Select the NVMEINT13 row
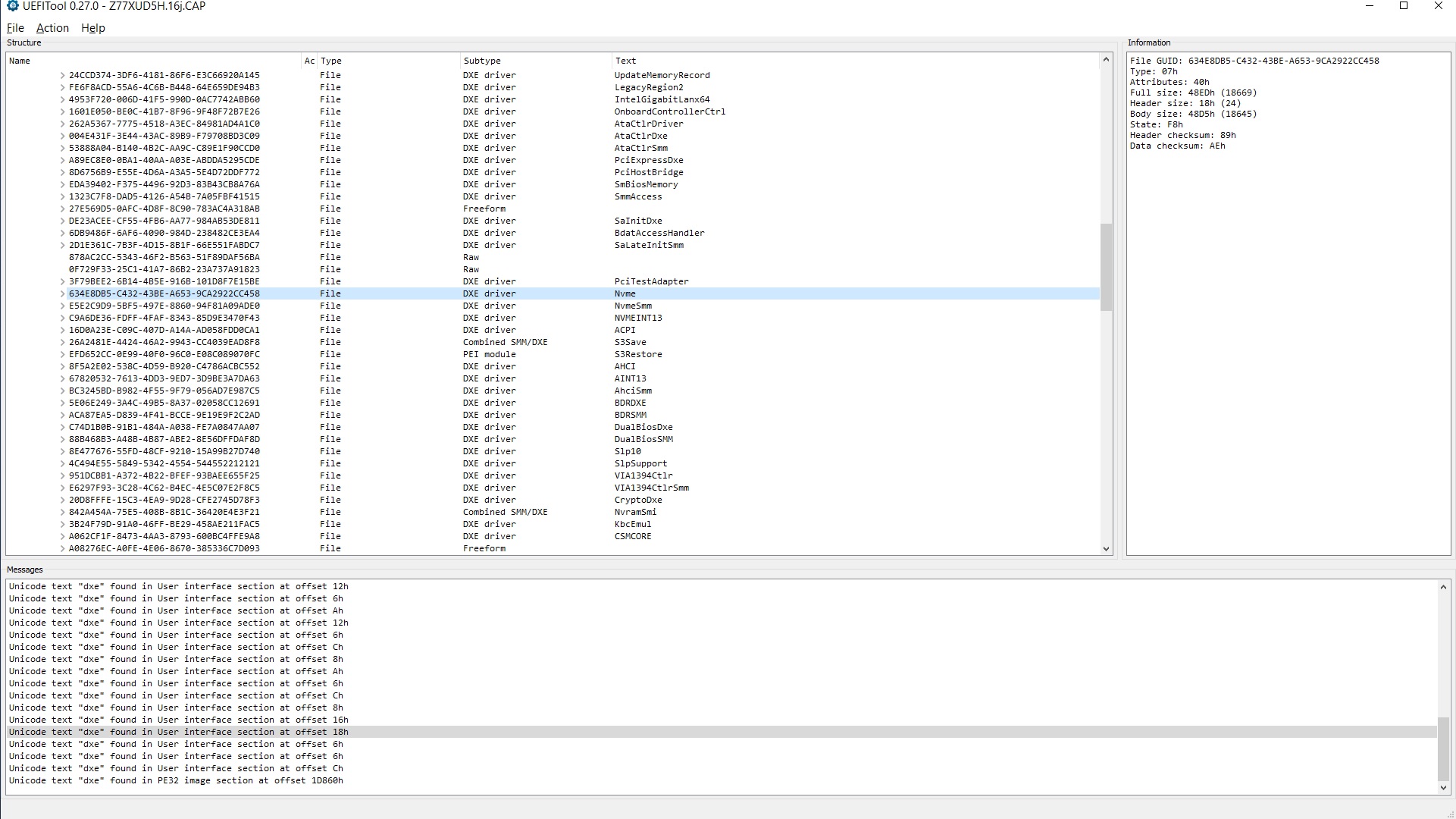Viewport: 1456px width, 819px height. [x=553, y=318]
